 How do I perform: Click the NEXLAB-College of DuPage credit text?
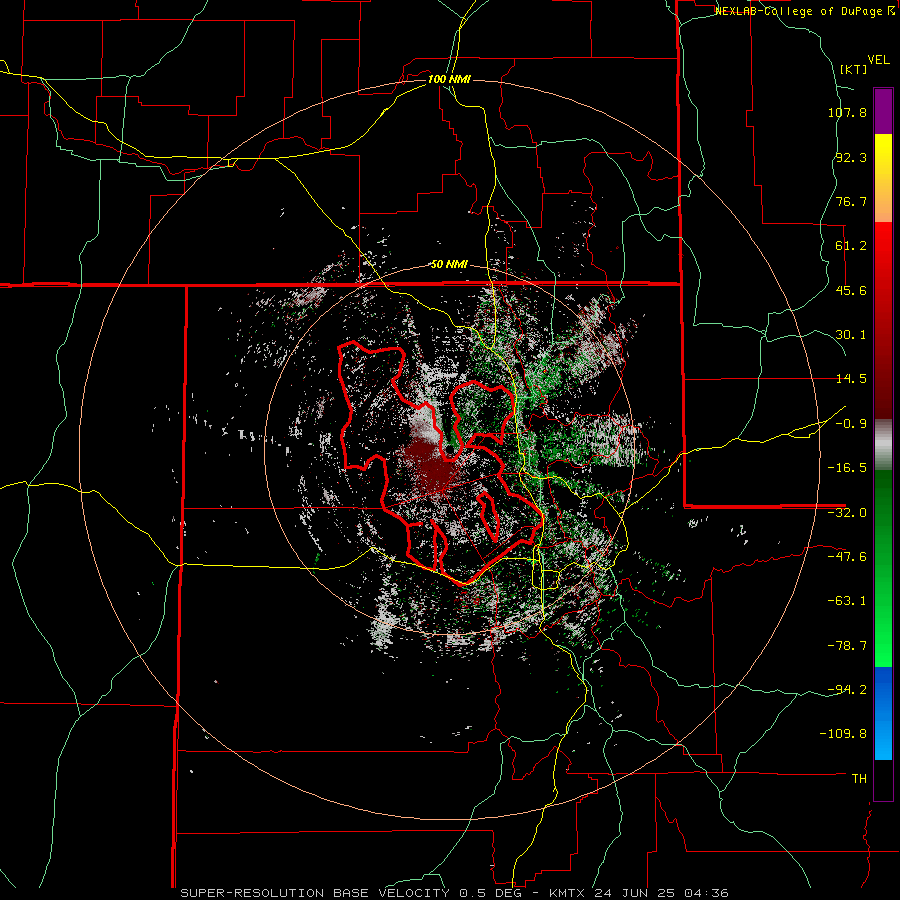coord(804,11)
